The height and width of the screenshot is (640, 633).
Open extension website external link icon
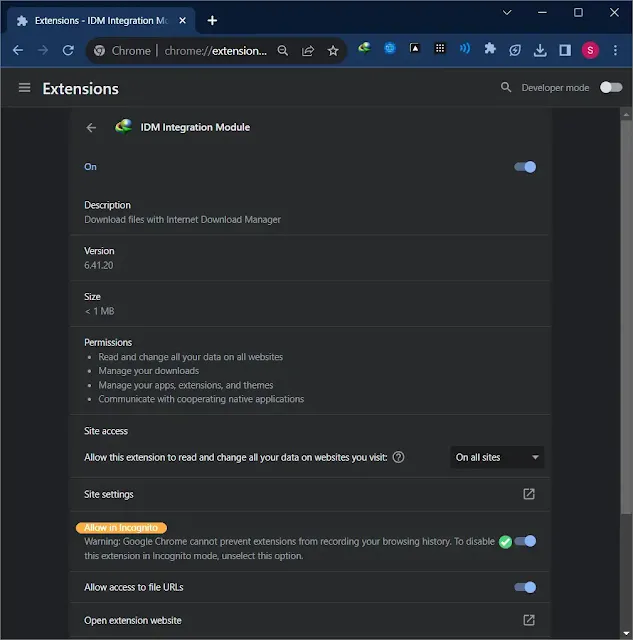pyautogui.click(x=529, y=620)
